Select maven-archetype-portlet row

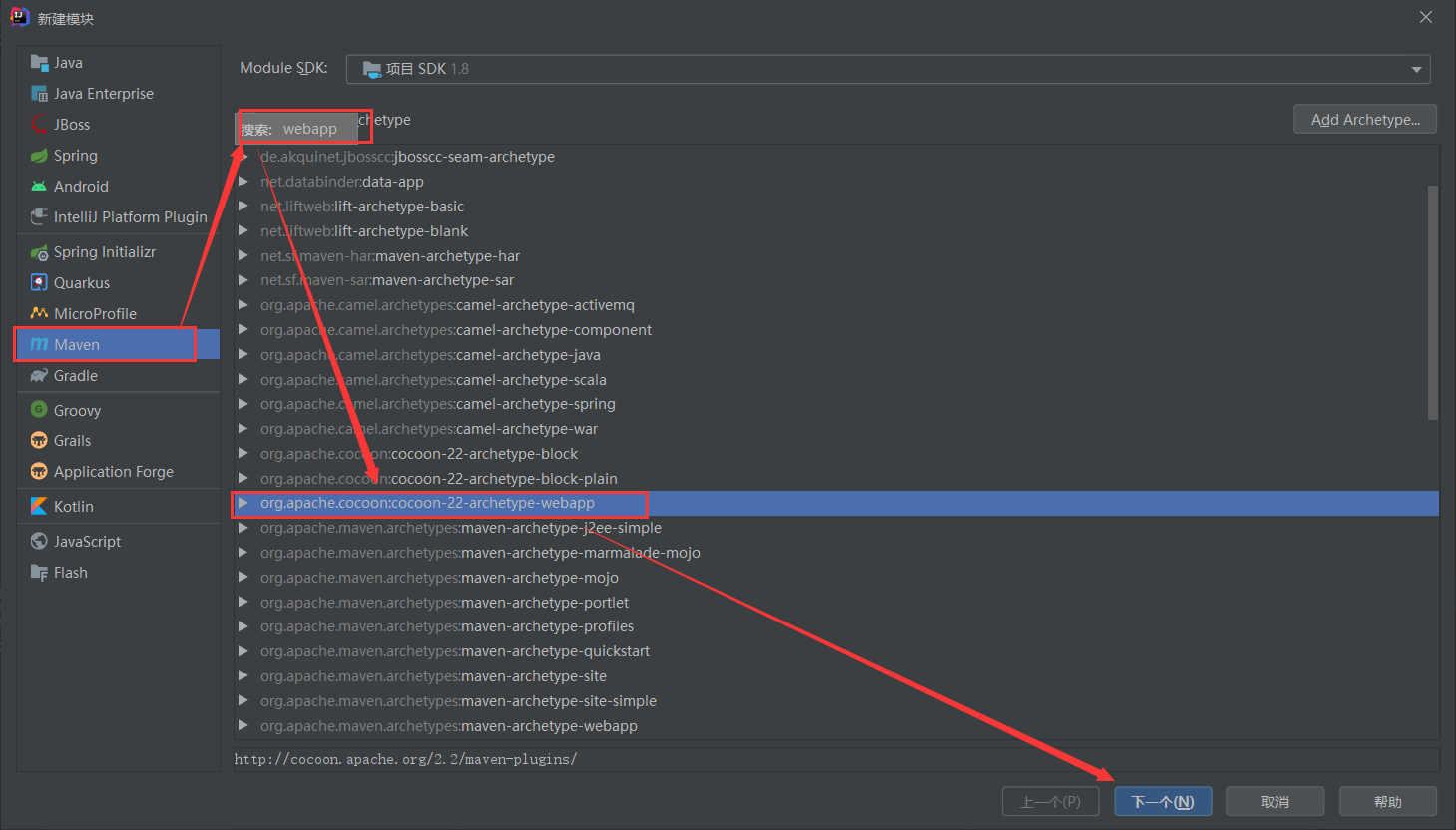point(836,603)
